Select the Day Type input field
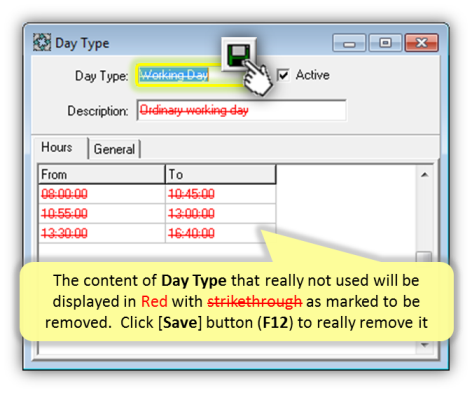Image resolution: width=472 pixels, height=393 pixels. click(189, 75)
